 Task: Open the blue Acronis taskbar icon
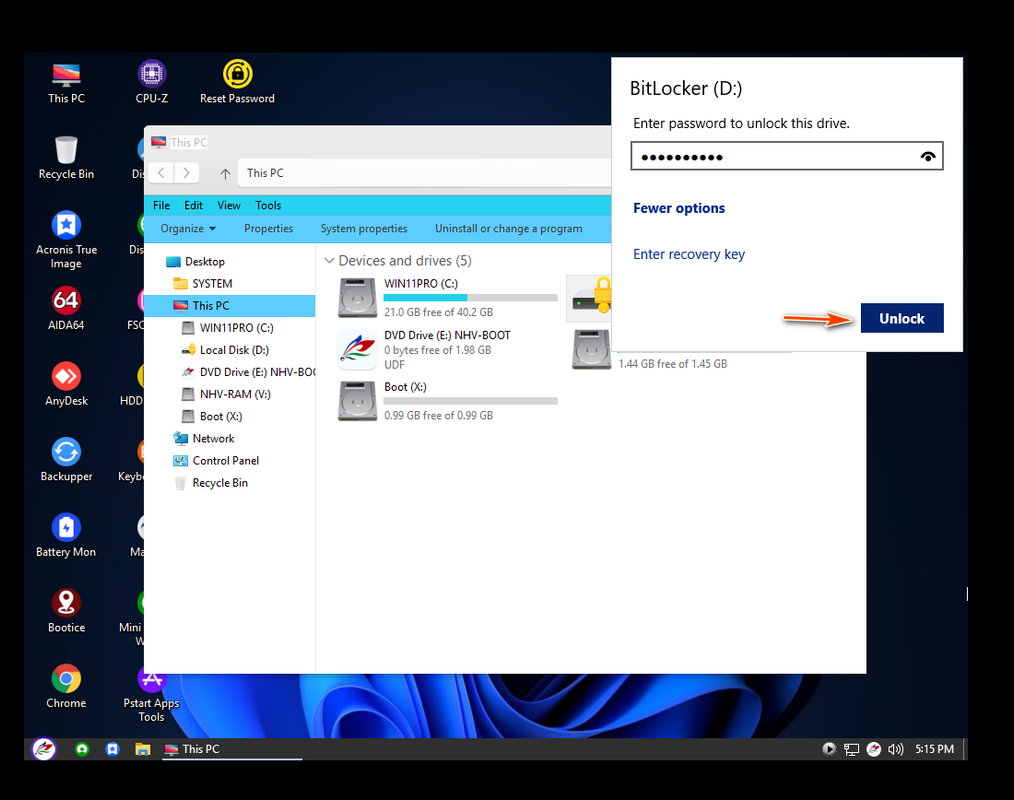(113, 749)
